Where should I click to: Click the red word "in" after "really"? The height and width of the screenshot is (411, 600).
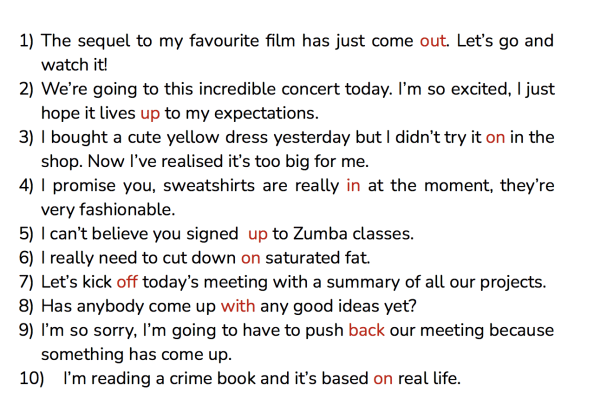click(x=353, y=186)
